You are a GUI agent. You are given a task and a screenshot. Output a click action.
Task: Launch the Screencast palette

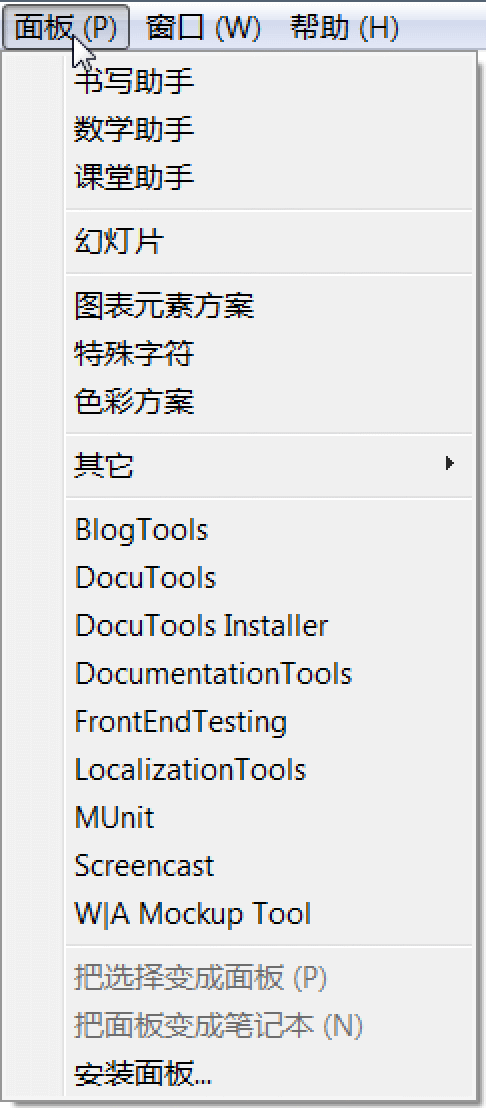click(x=269, y=866)
